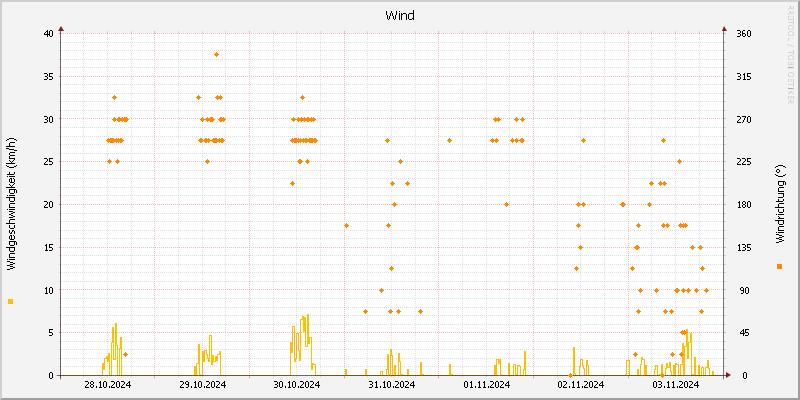Viewport: 800px width, 400px height.
Task: Click the date label 01.11.2024
Action: pos(486,385)
